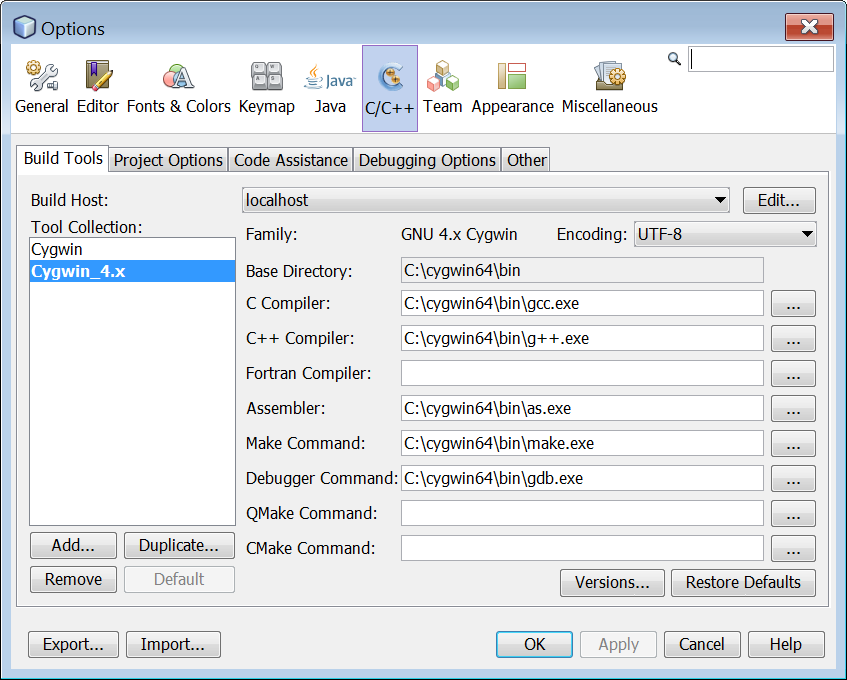
Task: Open the Keymap options category
Action: pyautogui.click(x=267, y=88)
